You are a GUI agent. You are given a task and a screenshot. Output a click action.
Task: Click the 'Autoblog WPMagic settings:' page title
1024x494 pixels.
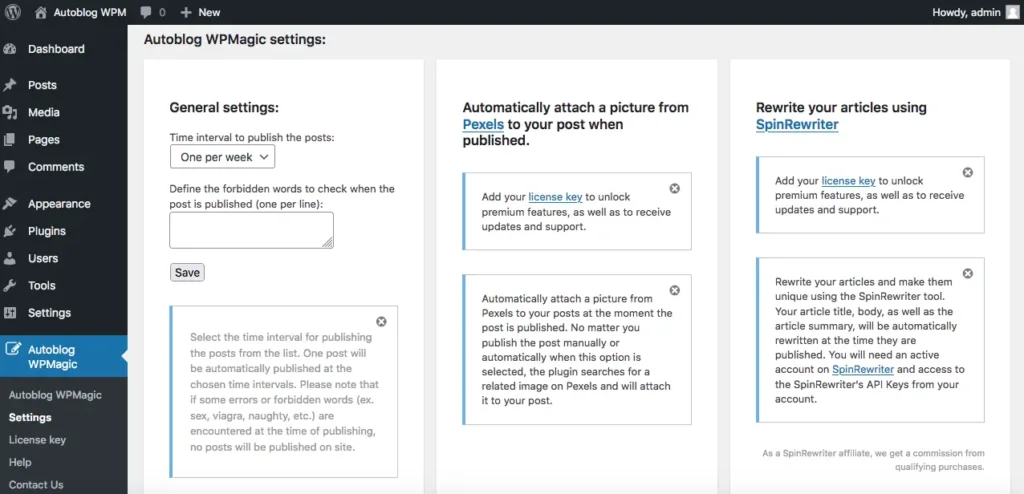point(234,40)
